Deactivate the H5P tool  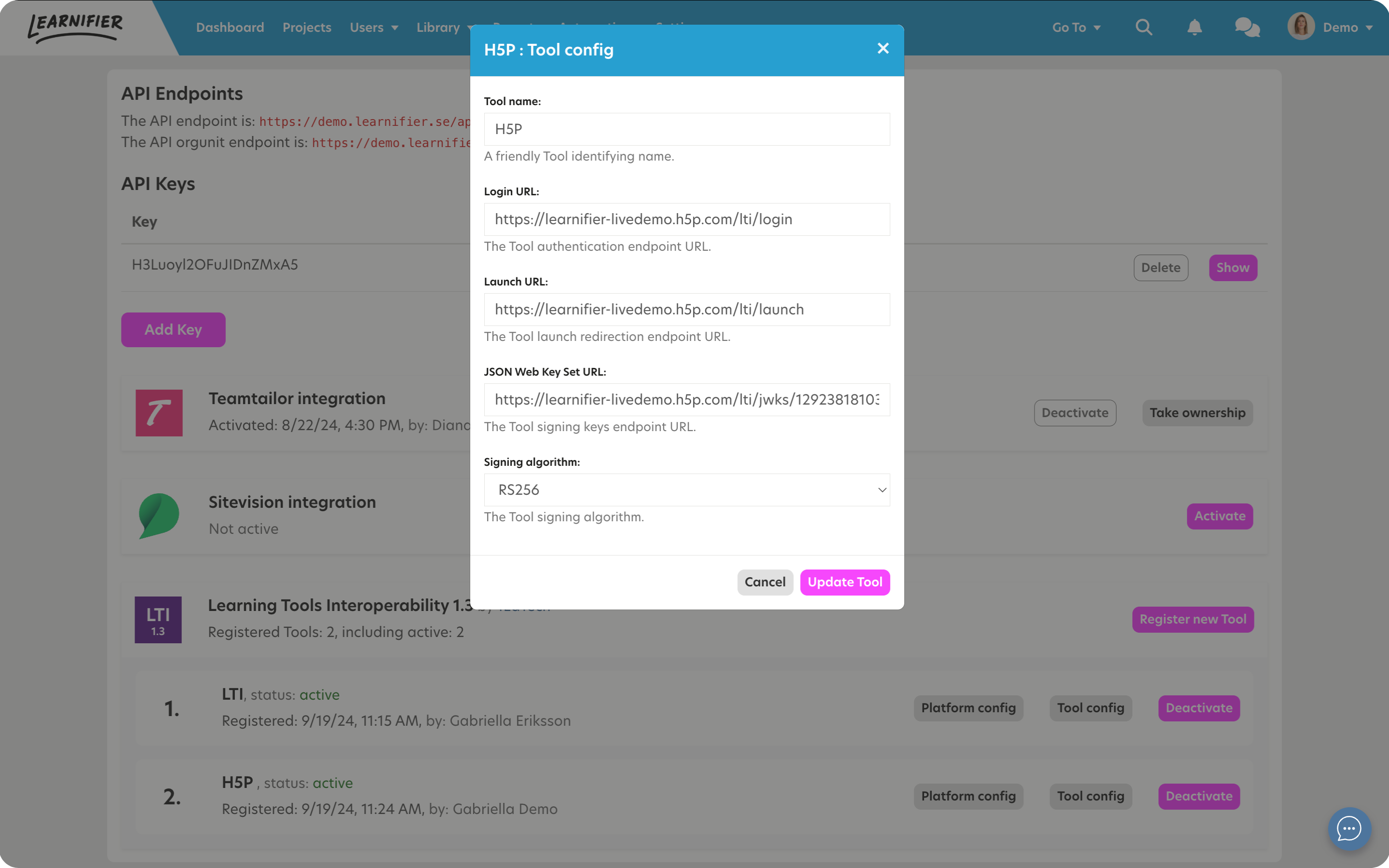1199,796
